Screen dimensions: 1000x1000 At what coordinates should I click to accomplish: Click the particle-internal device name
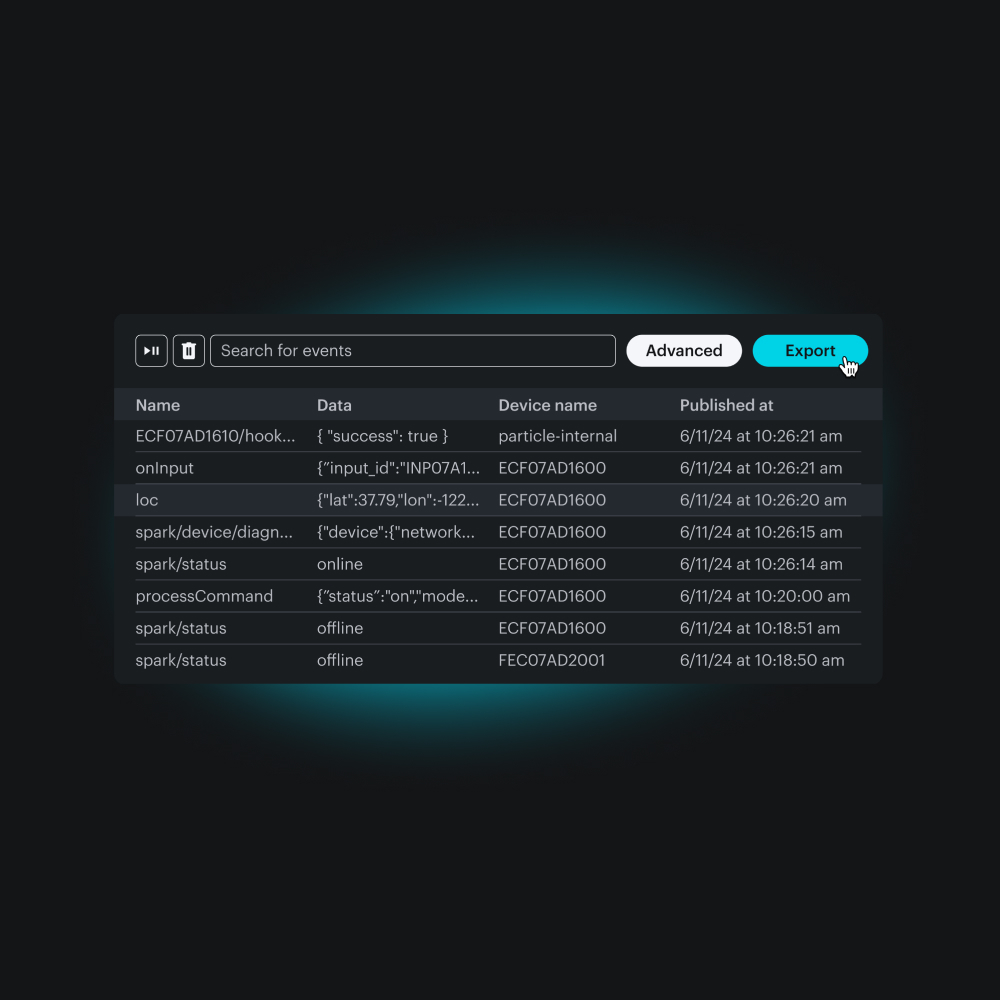(557, 436)
